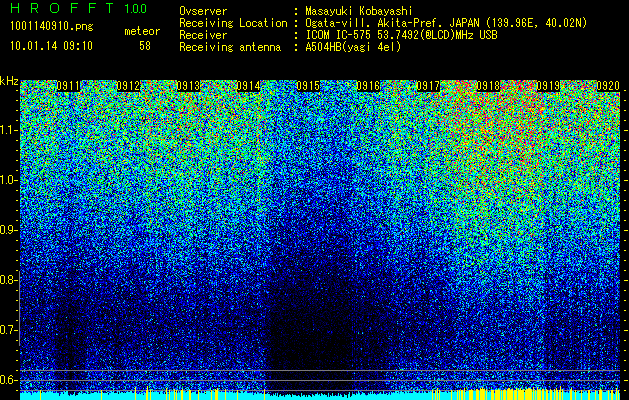Click the 0920 time marker
629x400 pixels.
(x=608, y=86)
